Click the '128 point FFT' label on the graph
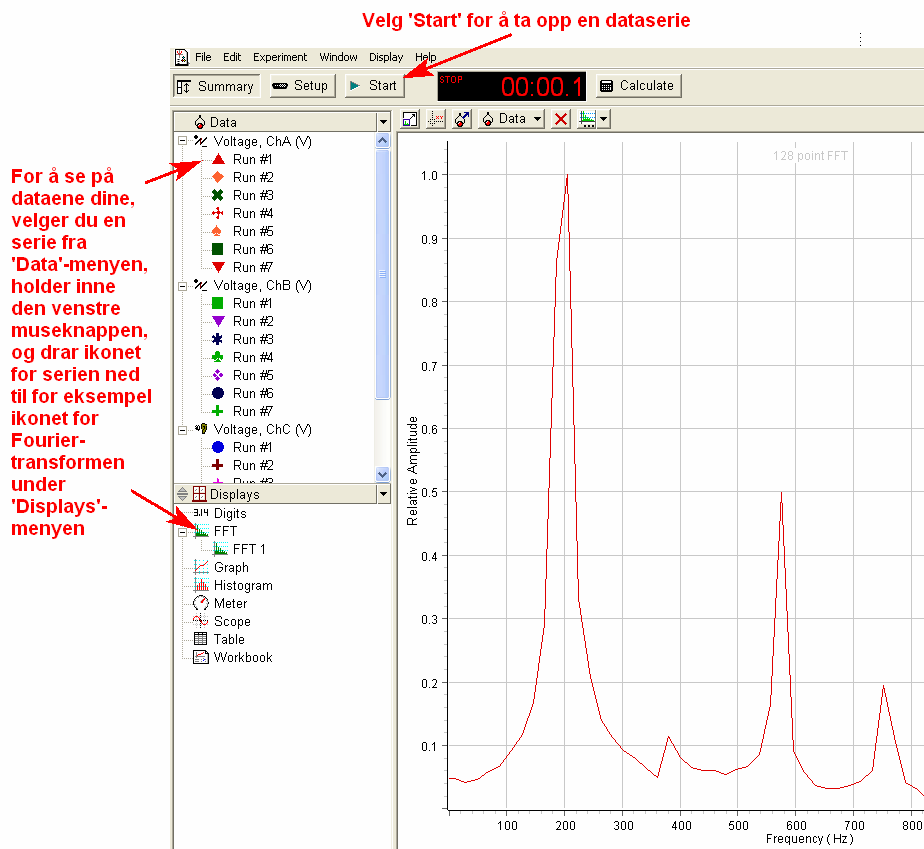The height and width of the screenshot is (849, 924). point(810,156)
